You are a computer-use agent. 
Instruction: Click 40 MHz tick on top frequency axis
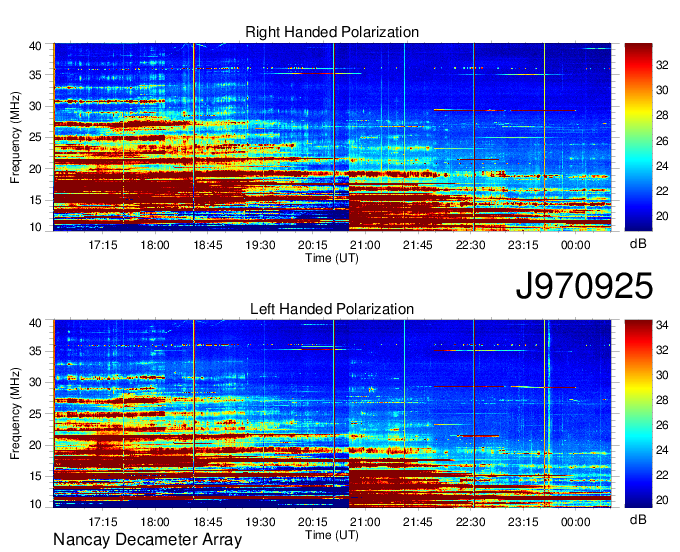tap(35, 46)
